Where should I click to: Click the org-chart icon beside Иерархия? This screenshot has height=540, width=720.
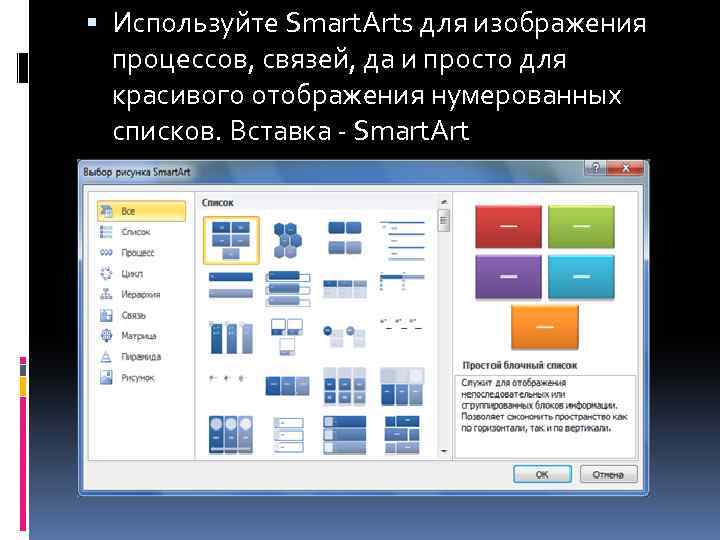106,295
